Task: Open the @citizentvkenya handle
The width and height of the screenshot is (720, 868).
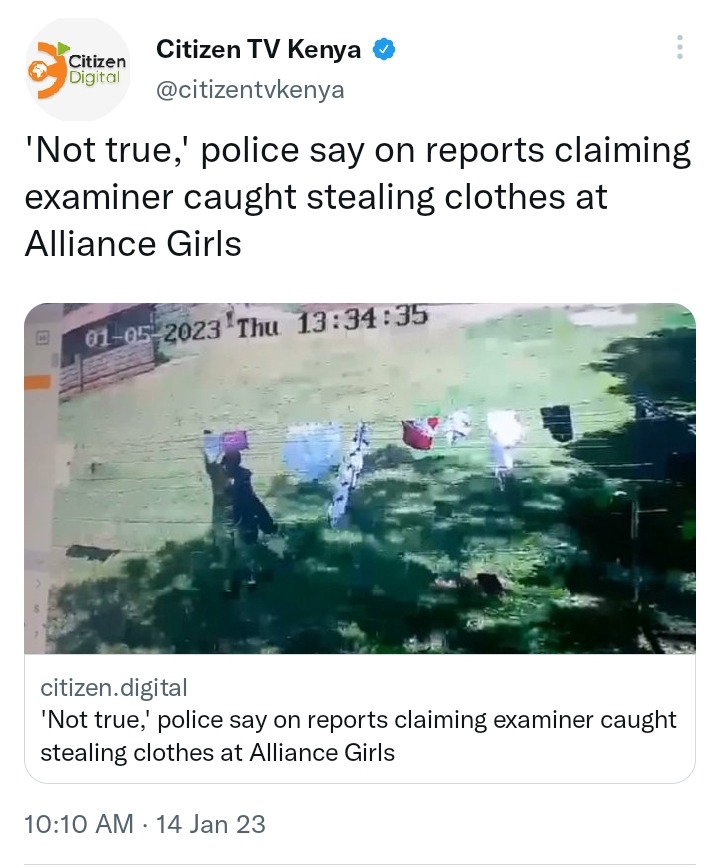Action: pos(250,89)
